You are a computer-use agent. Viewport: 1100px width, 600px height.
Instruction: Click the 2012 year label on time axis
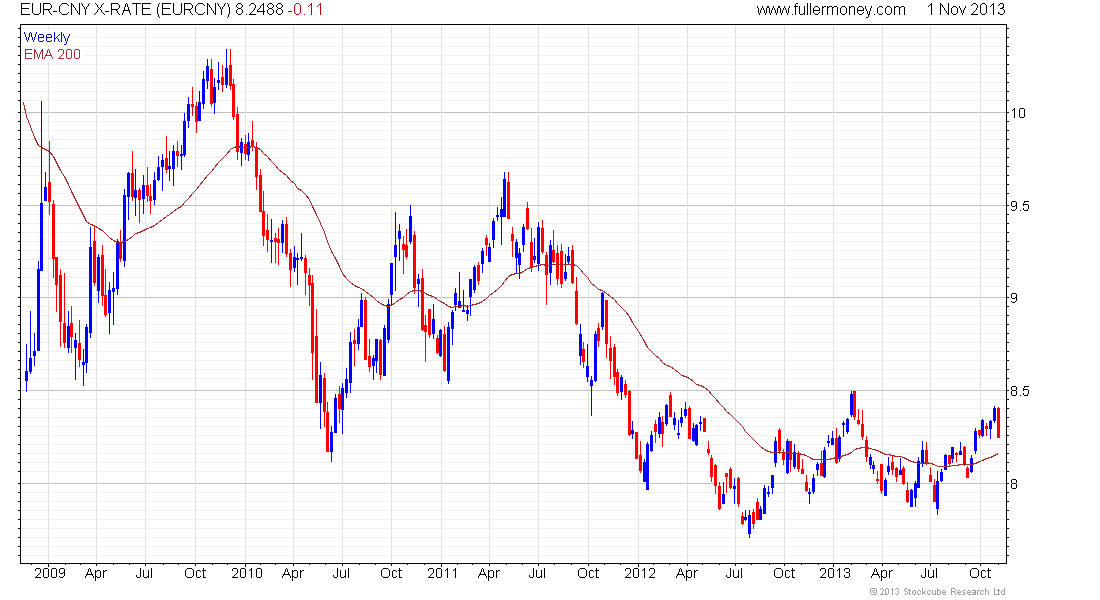[x=640, y=573]
